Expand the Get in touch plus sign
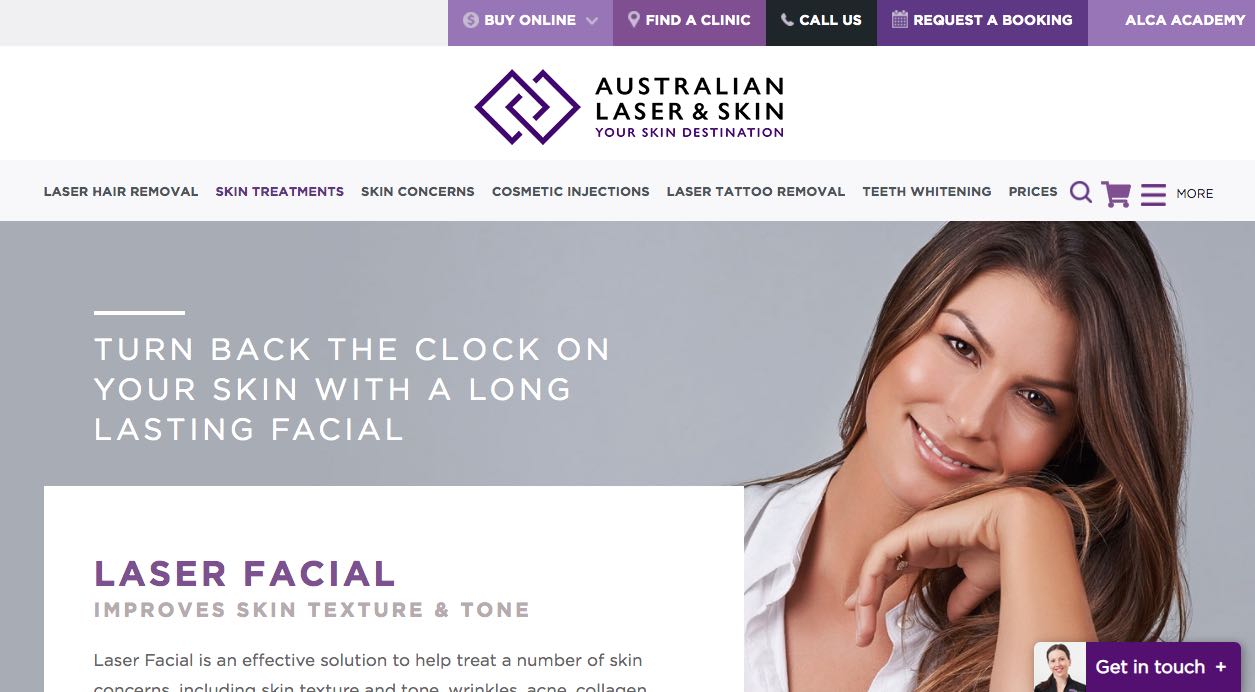The height and width of the screenshot is (692, 1255). click(x=1220, y=667)
